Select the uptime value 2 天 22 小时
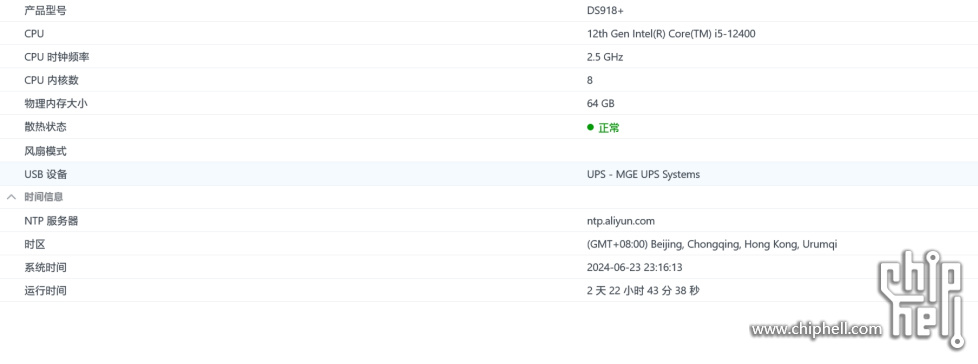 (643, 290)
